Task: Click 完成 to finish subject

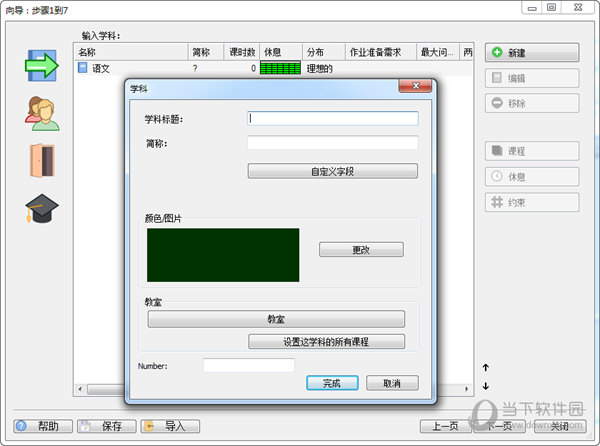Action: click(332, 383)
